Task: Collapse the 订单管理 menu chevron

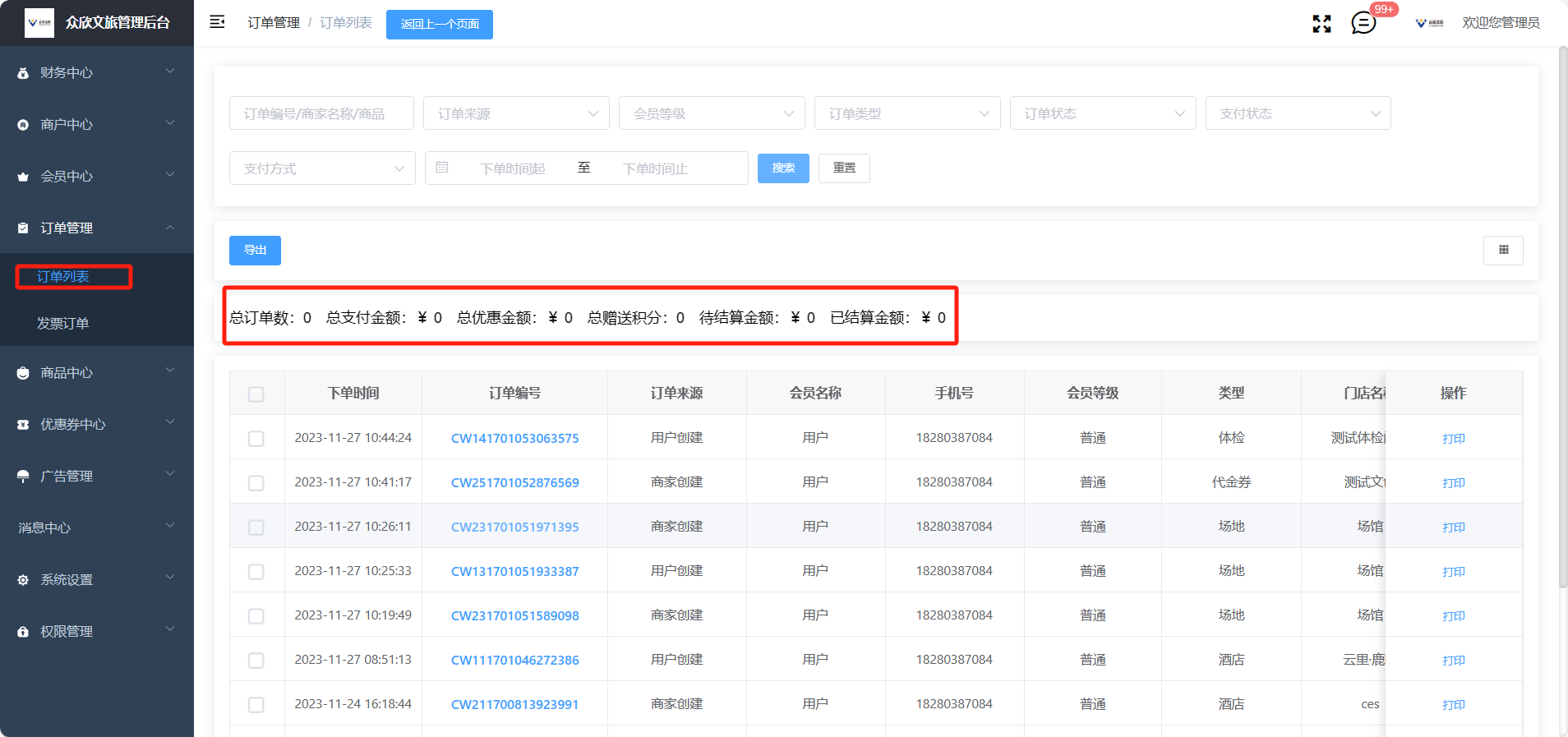Action: 170,228
